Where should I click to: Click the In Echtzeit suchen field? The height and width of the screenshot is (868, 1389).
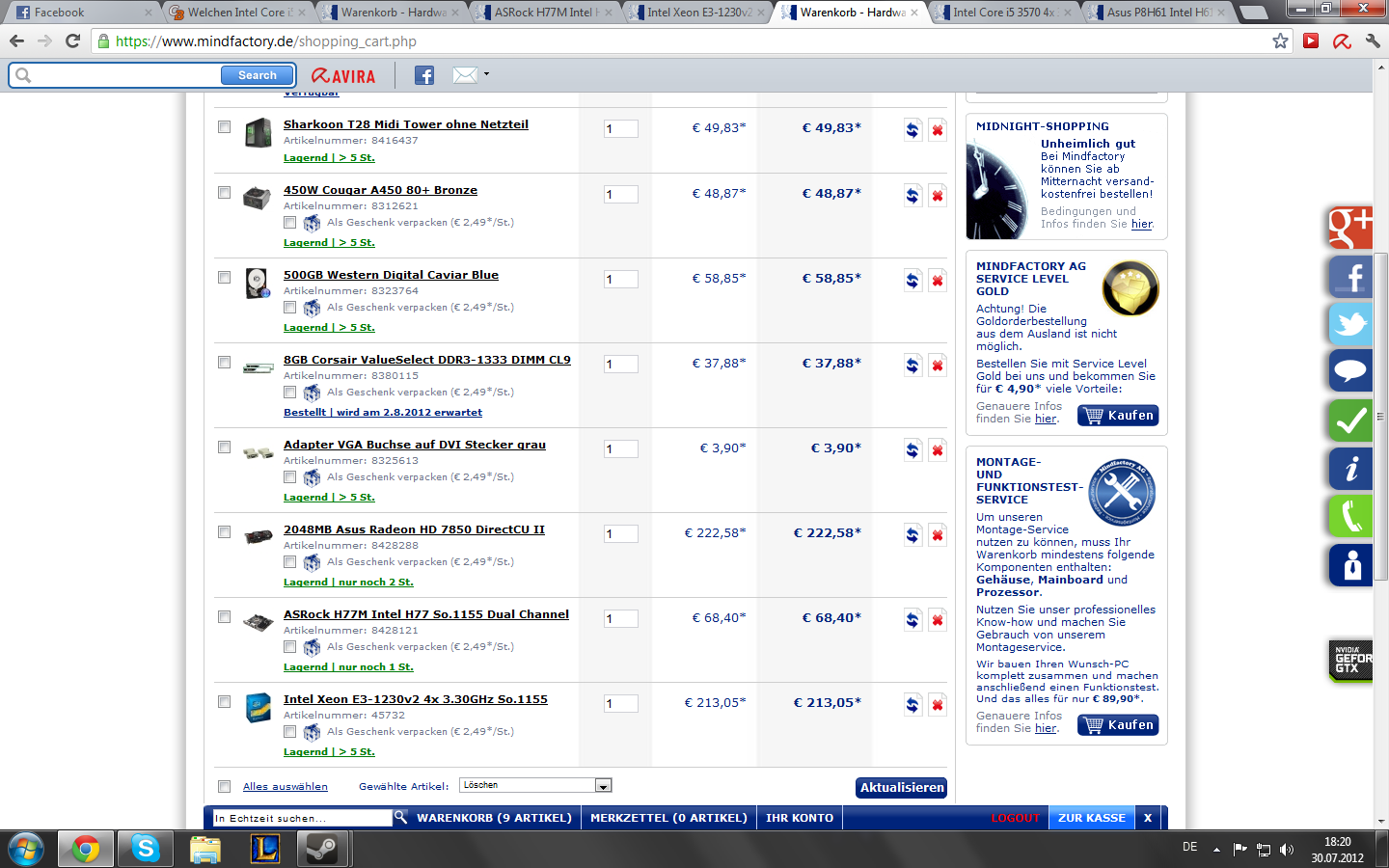pyautogui.click(x=302, y=818)
